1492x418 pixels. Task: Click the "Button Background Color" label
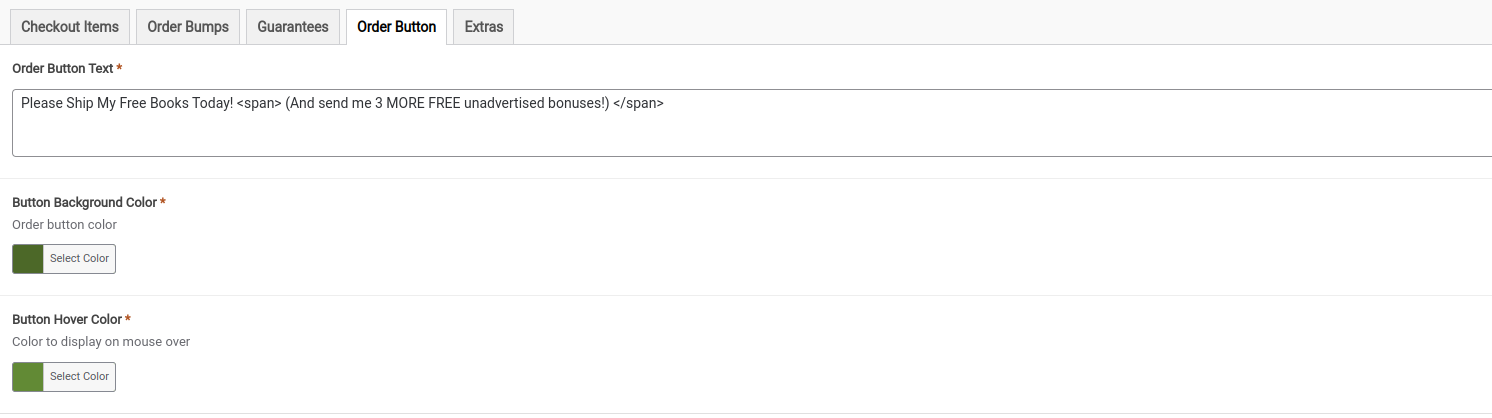click(84, 202)
